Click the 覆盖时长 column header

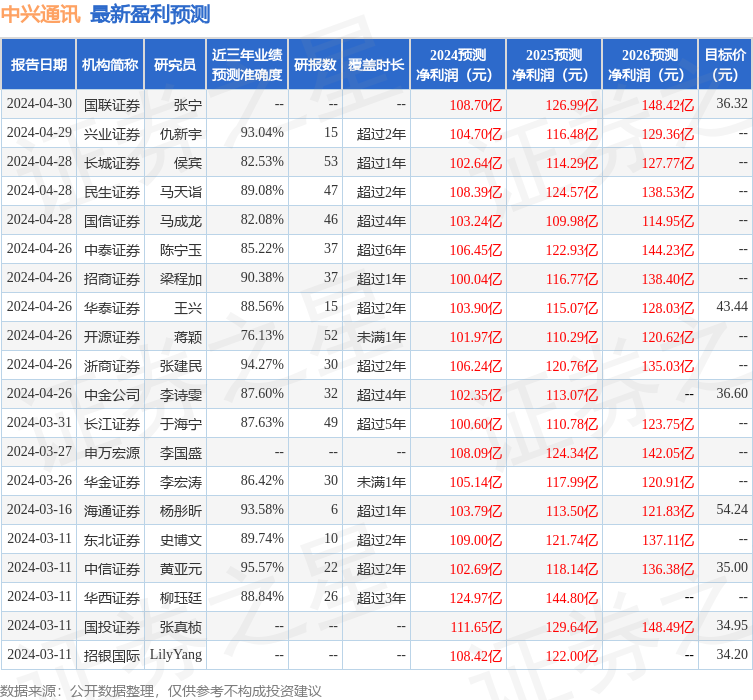[x=376, y=64]
